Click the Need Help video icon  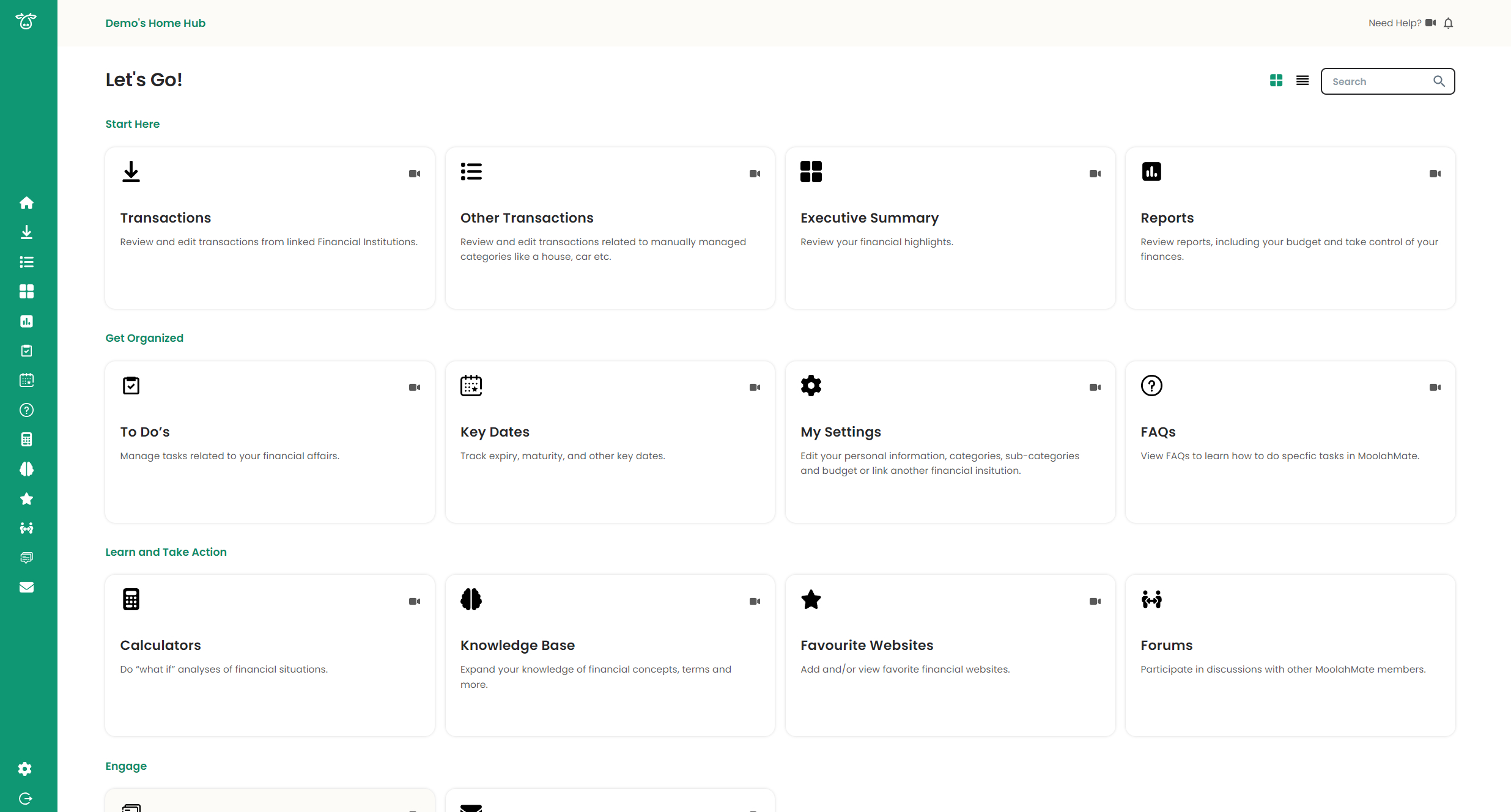(x=1430, y=23)
